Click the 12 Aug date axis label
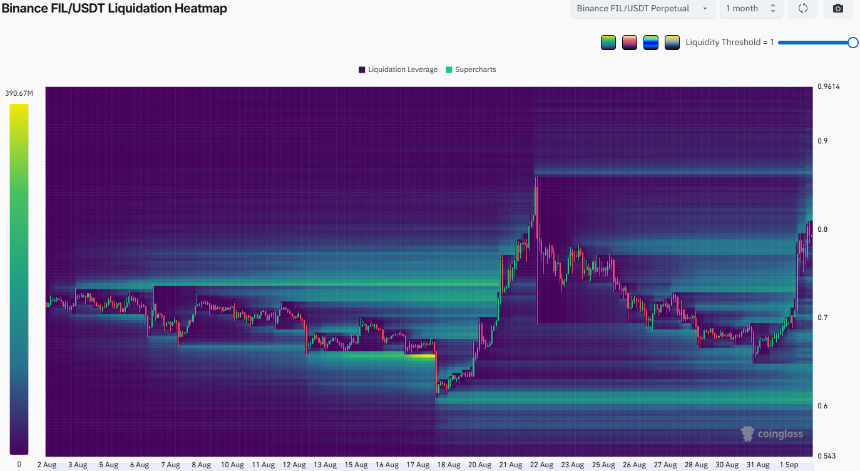Image resolution: width=860 pixels, height=471 pixels. pos(294,464)
